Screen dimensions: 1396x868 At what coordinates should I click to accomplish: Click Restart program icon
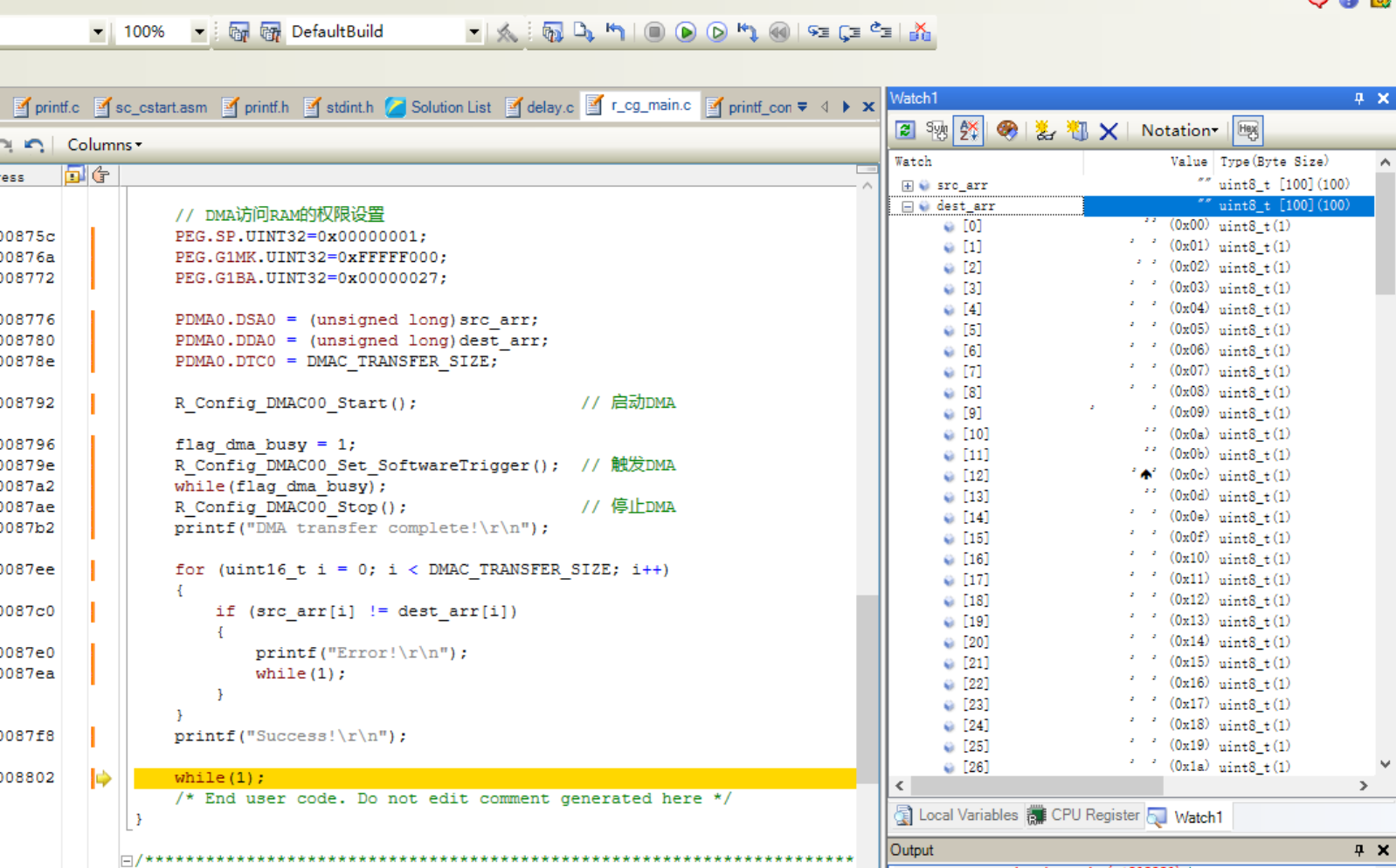click(x=748, y=32)
